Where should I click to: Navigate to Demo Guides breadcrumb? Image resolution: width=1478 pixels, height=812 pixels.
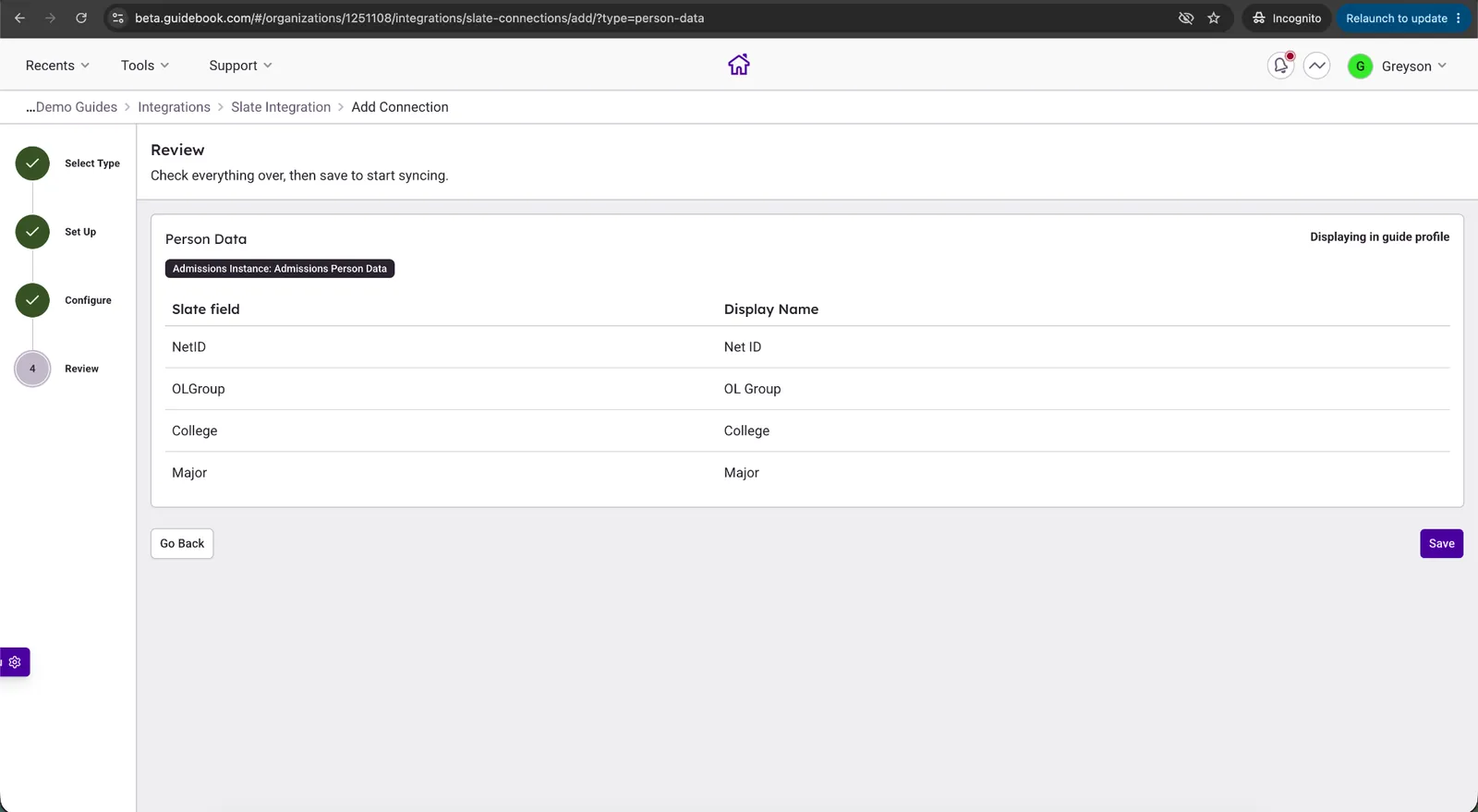click(71, 107)
